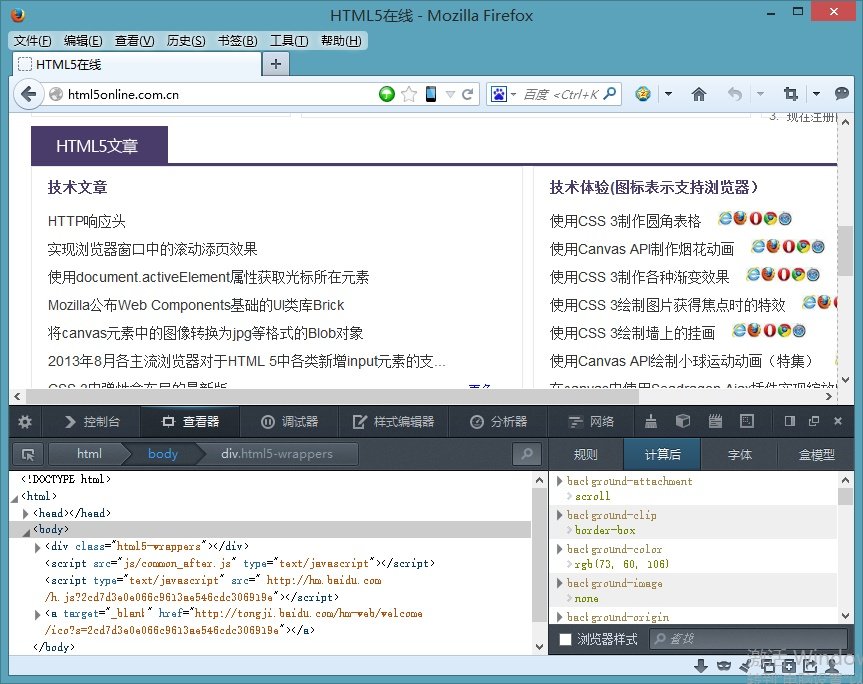The image size is (863, 684).
Task: Click the HTML5文章 section heading tab
Action: point(99,146)
